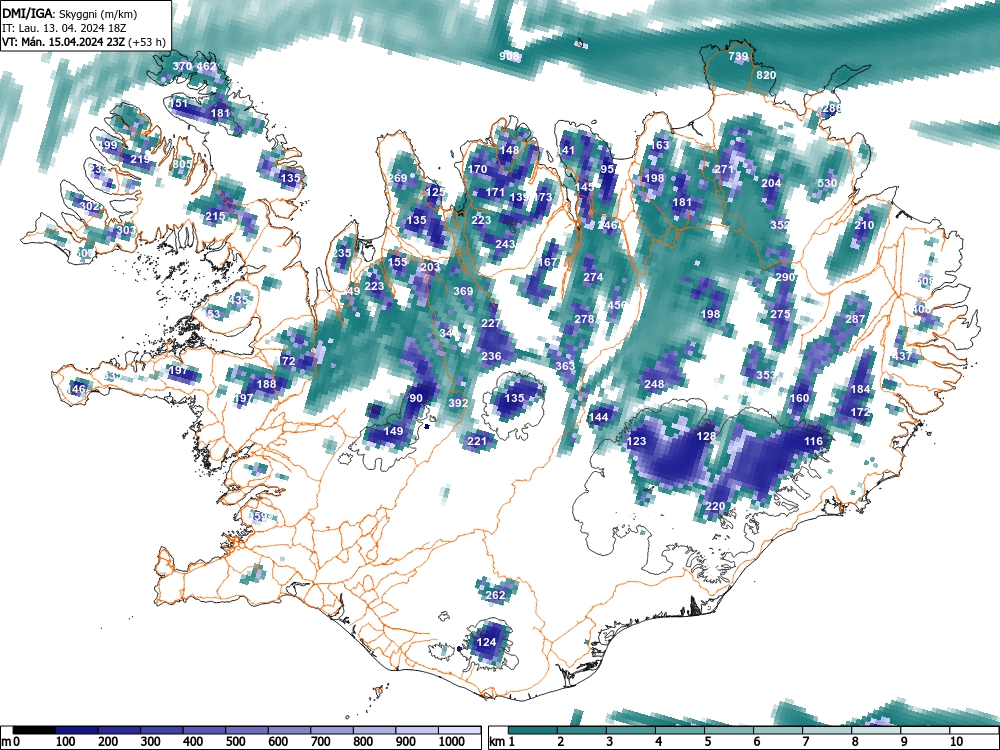Click the '392' visibility value
The width and height of the screenshot is (1000, 750).
coord(458,402)
